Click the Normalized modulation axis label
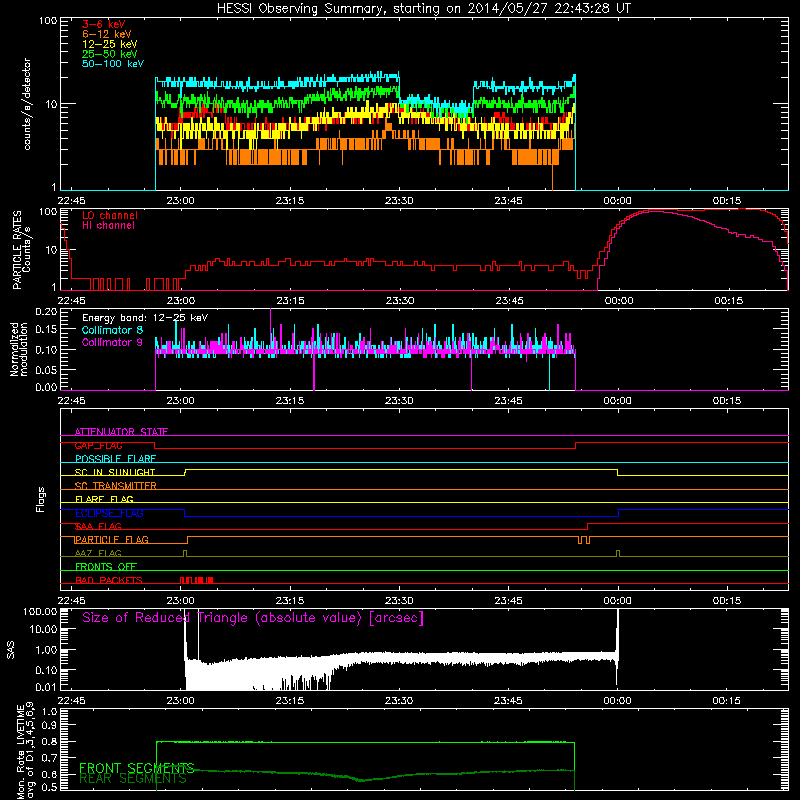Screen dimensions: 800x800 pos(19,349)
